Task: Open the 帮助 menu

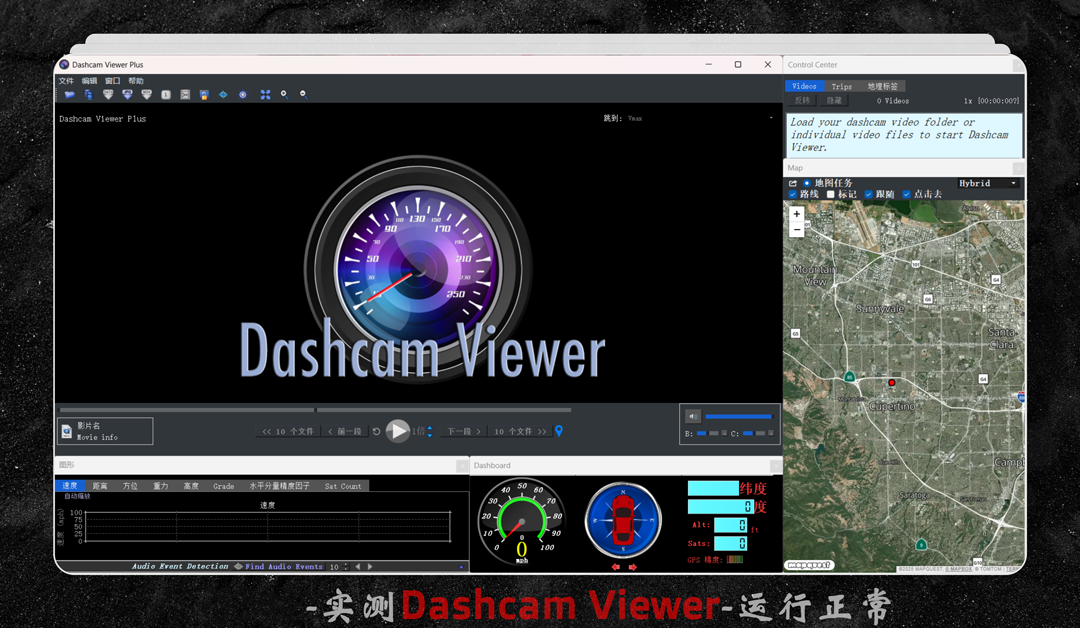Action: pos(136,81)
